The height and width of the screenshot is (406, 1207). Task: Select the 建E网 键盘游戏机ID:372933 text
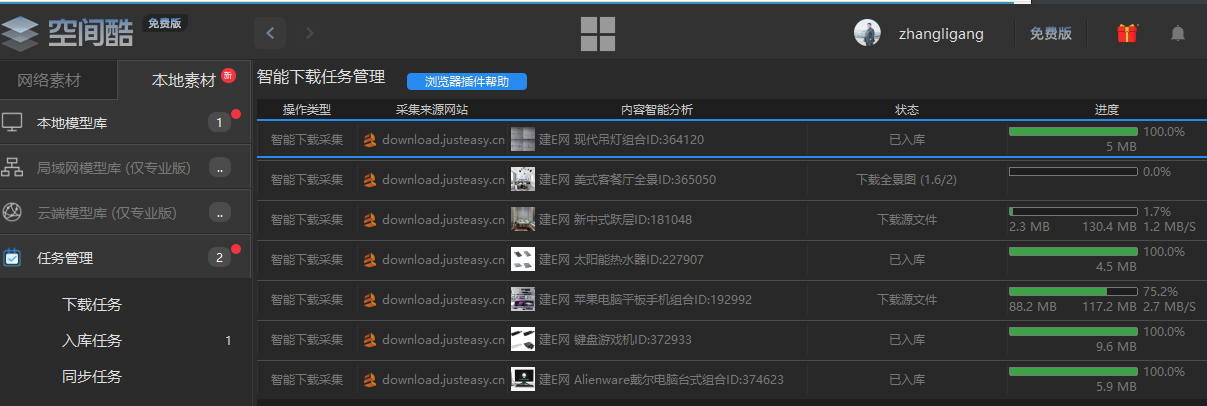[x=615, y=340]
